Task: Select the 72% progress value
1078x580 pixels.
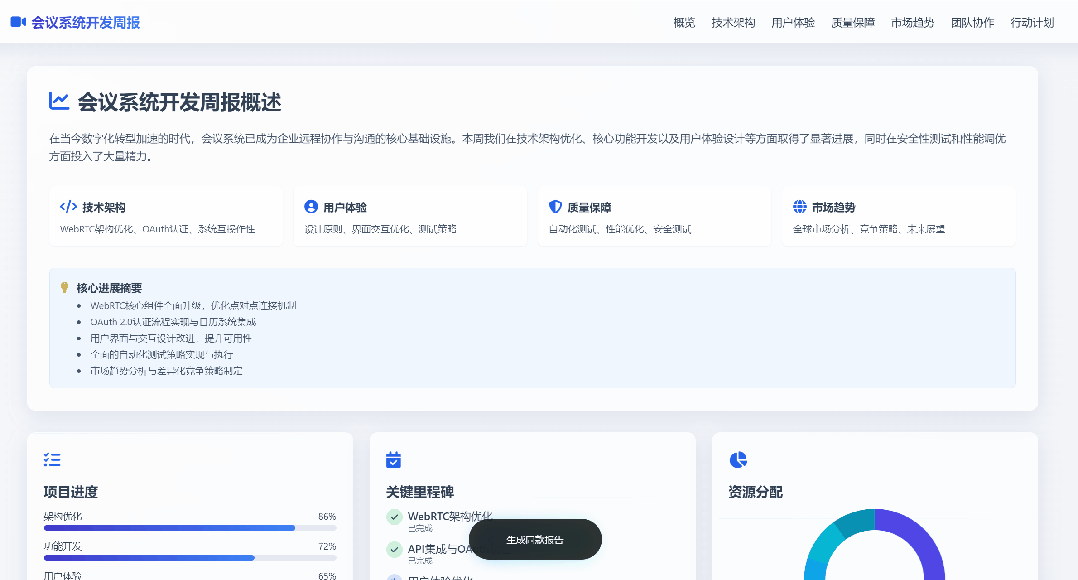Action: [327, 546]
